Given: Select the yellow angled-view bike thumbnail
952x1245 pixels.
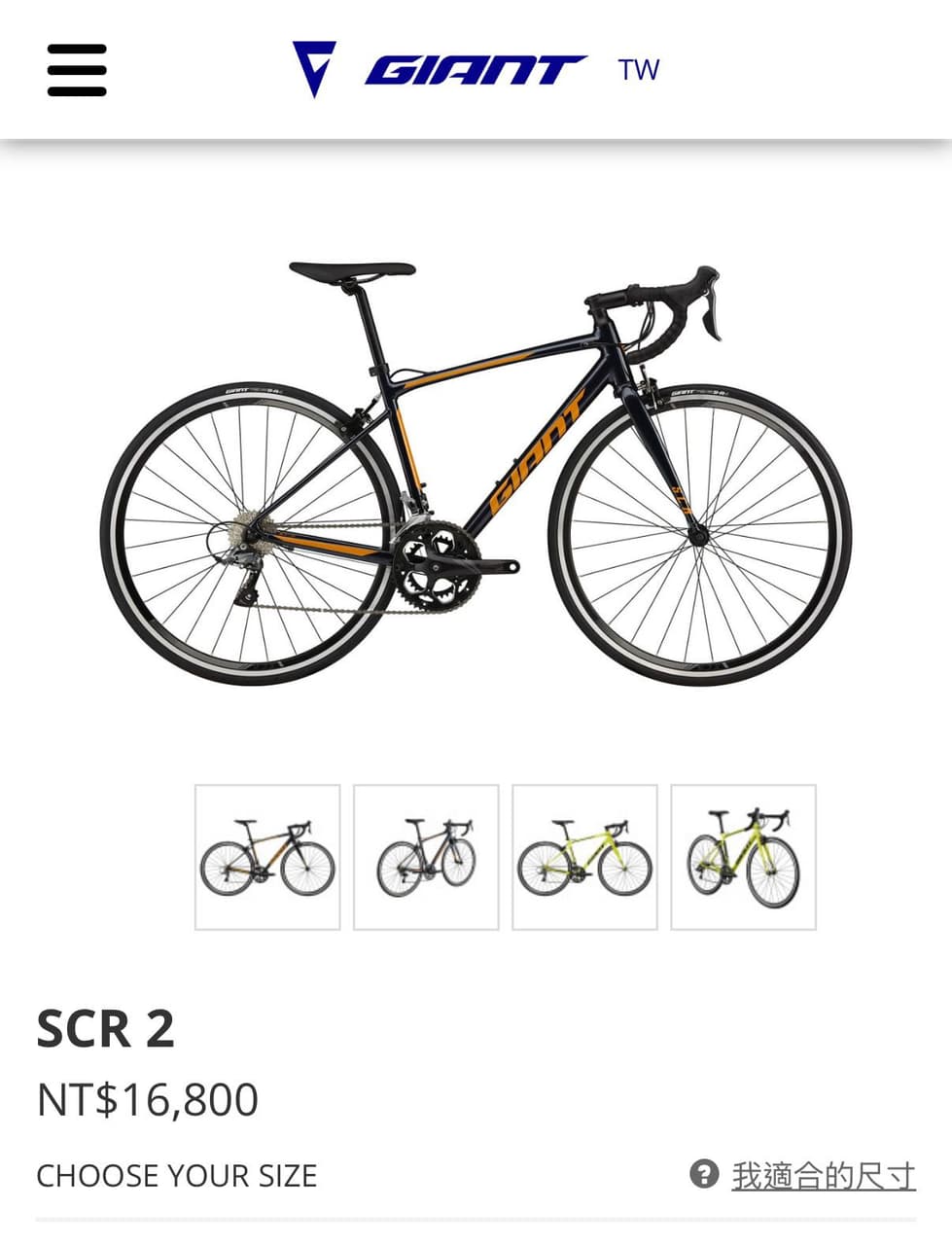Looking at the screenshot, I should click(743, 857).
